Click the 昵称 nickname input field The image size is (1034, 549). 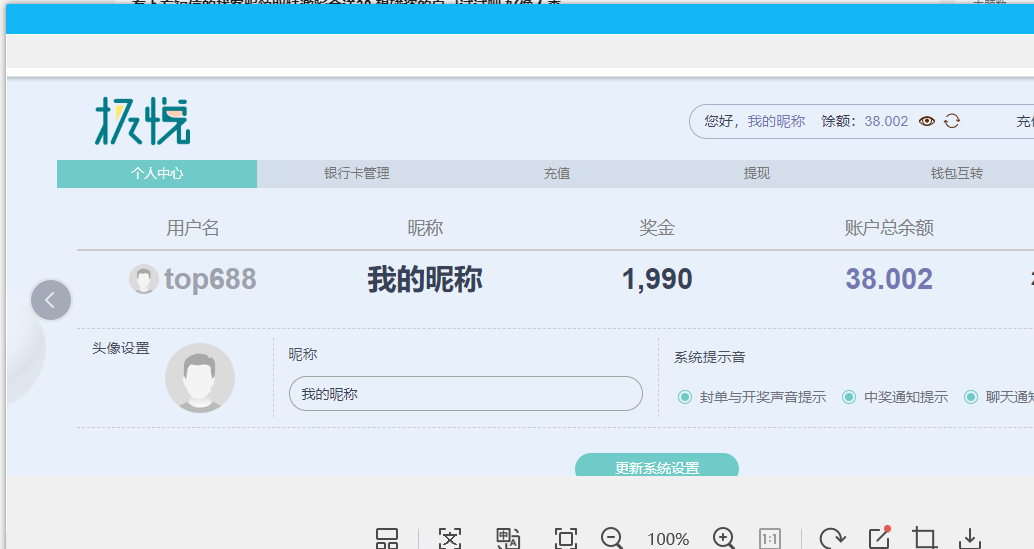[x=465, y=394]
